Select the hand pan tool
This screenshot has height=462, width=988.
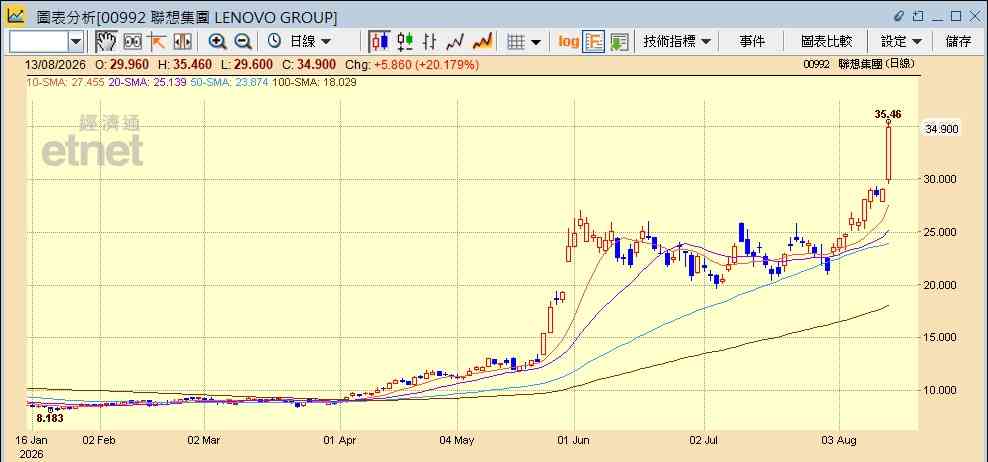[x=106, y=42]
